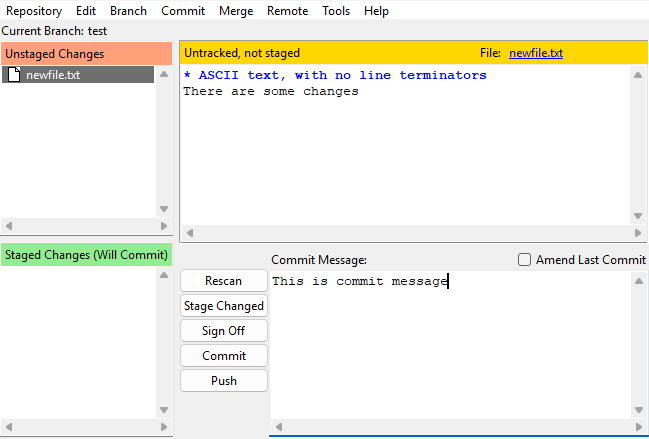Open the newfile.txt link in diff header
This screenshot has width=649, height=439.
pyautogui.click(x=536, y=53)
